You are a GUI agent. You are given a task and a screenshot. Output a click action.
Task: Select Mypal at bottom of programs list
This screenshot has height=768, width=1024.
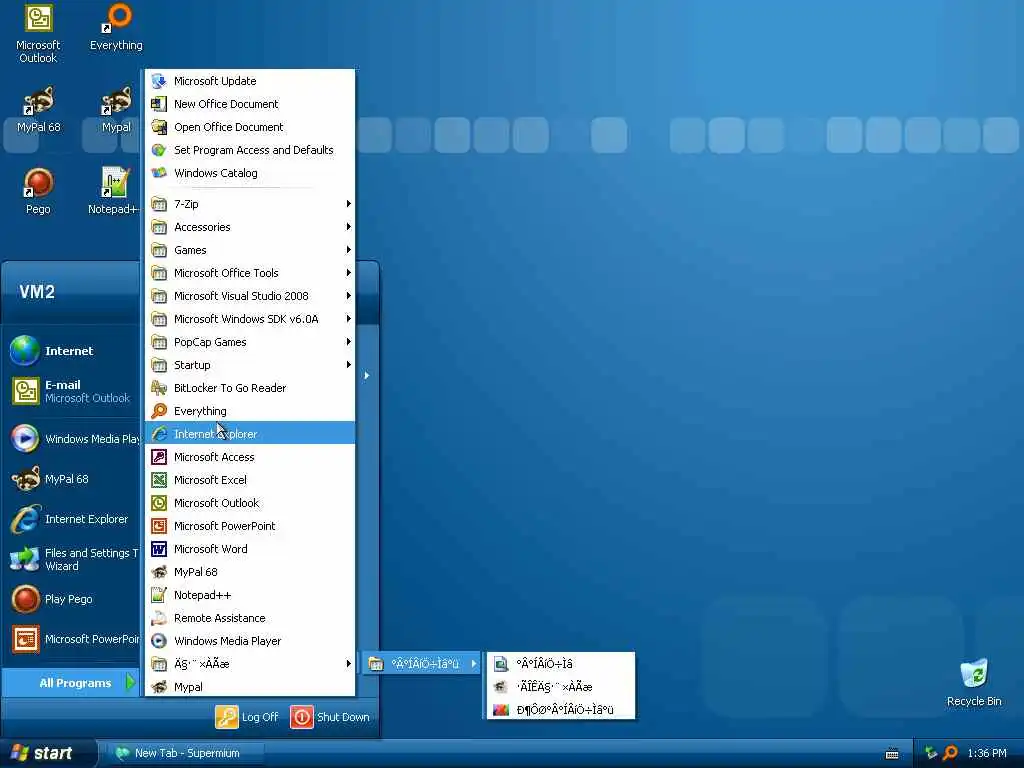tap(250, 687)
